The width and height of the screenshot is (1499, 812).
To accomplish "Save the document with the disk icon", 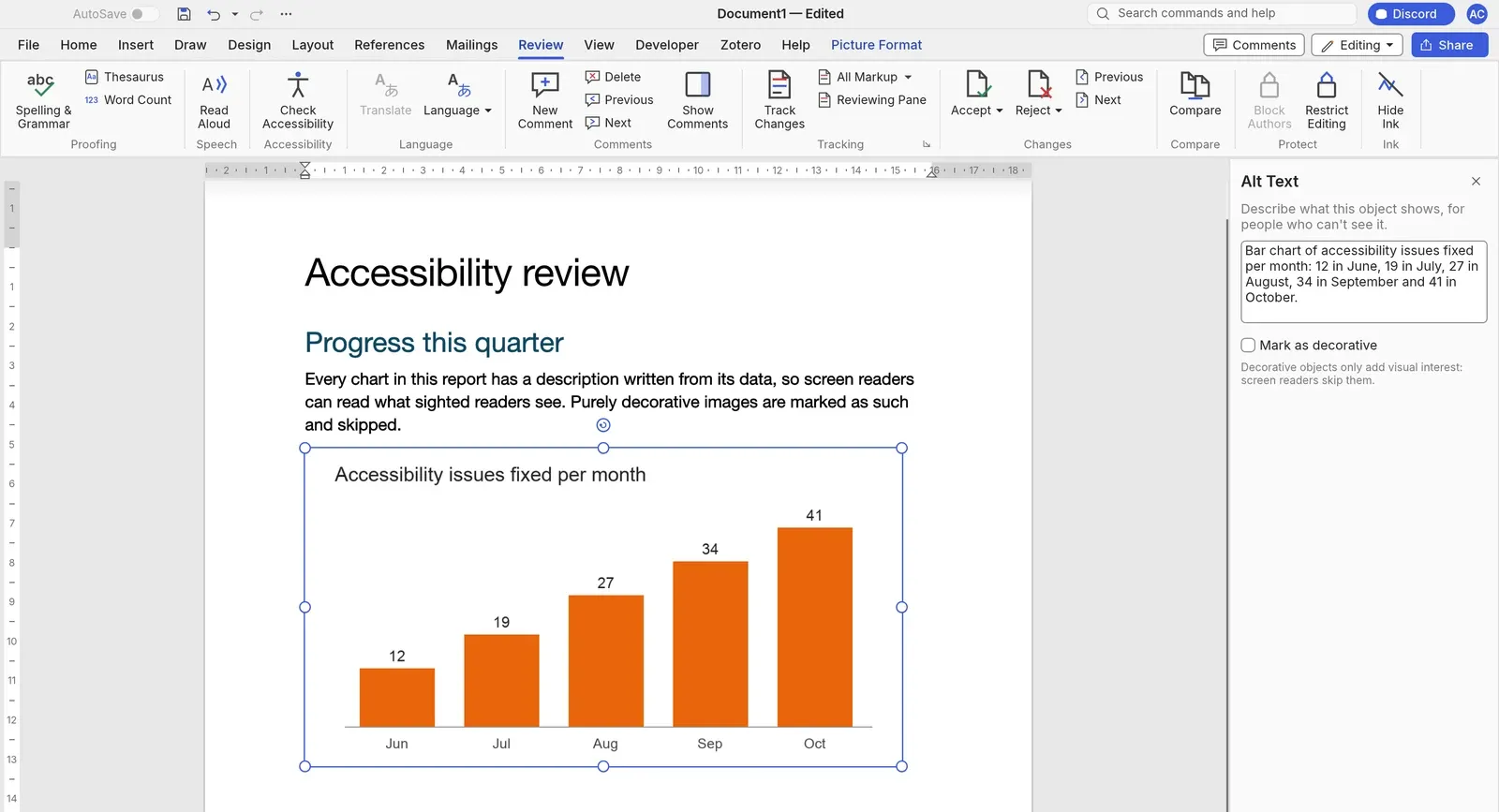I will [184, 14].
